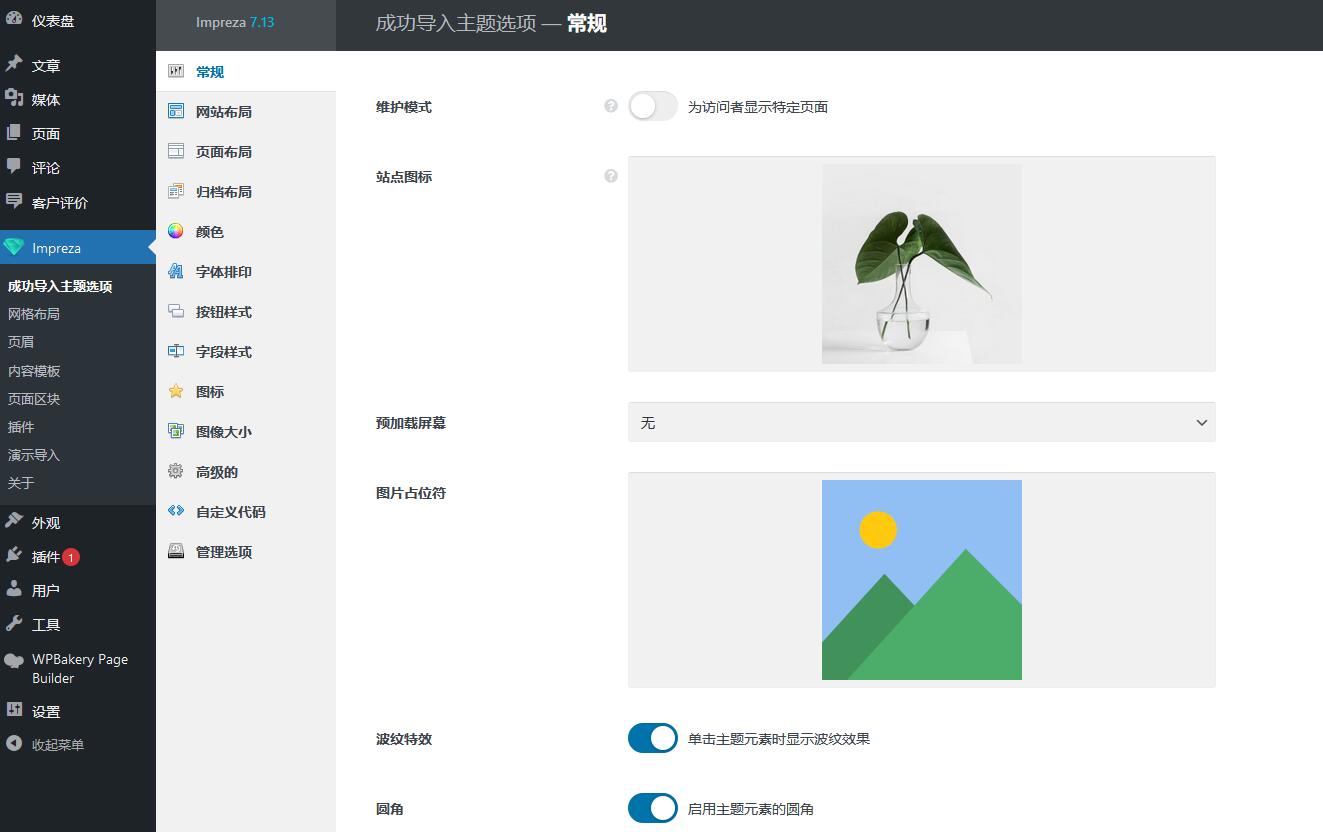This screenshot has height=832, width=1323.
Task: Click the site icon plant thumbnail
Action: pos(922,264)
